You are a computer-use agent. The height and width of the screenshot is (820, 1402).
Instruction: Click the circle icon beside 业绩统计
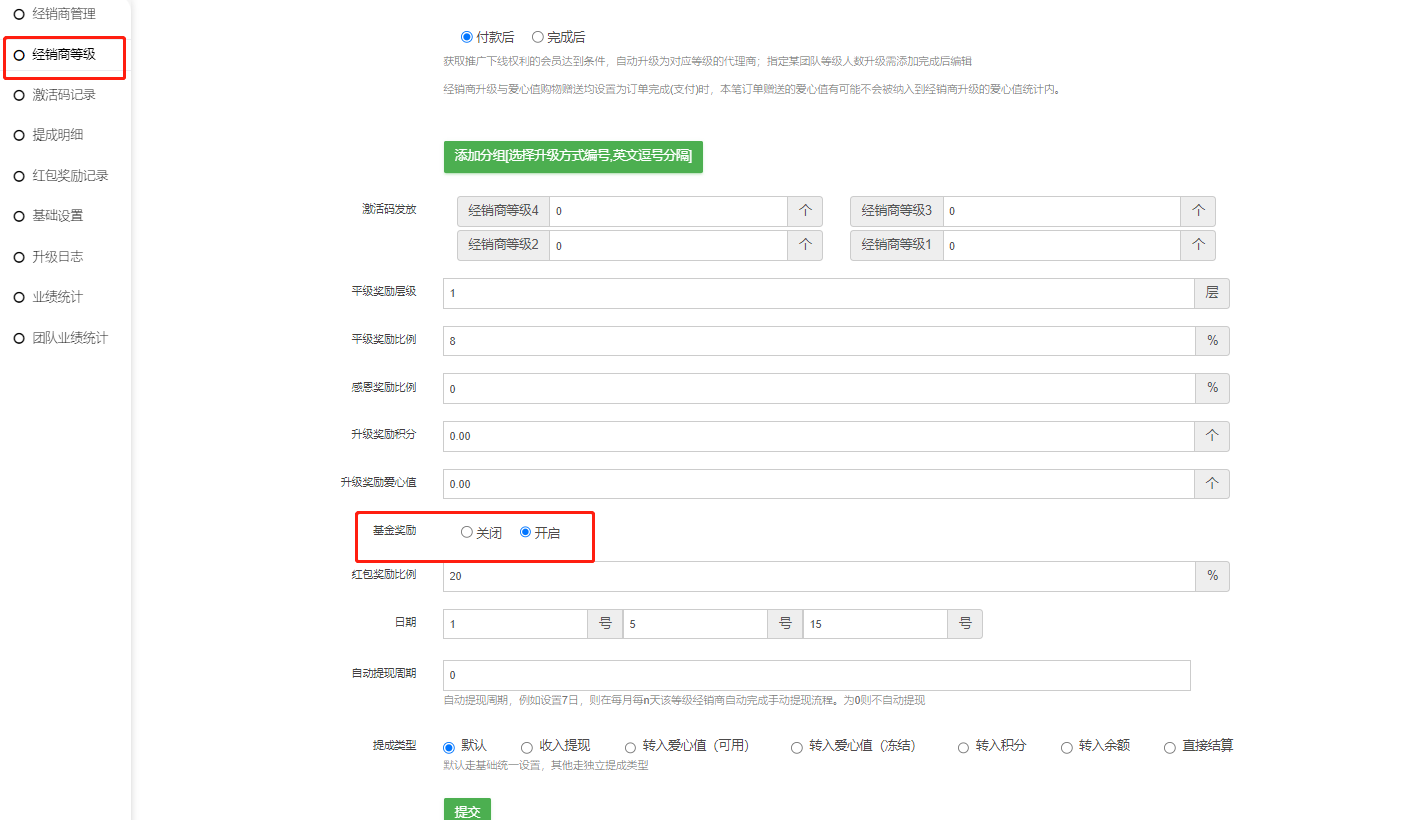point(19,297)
